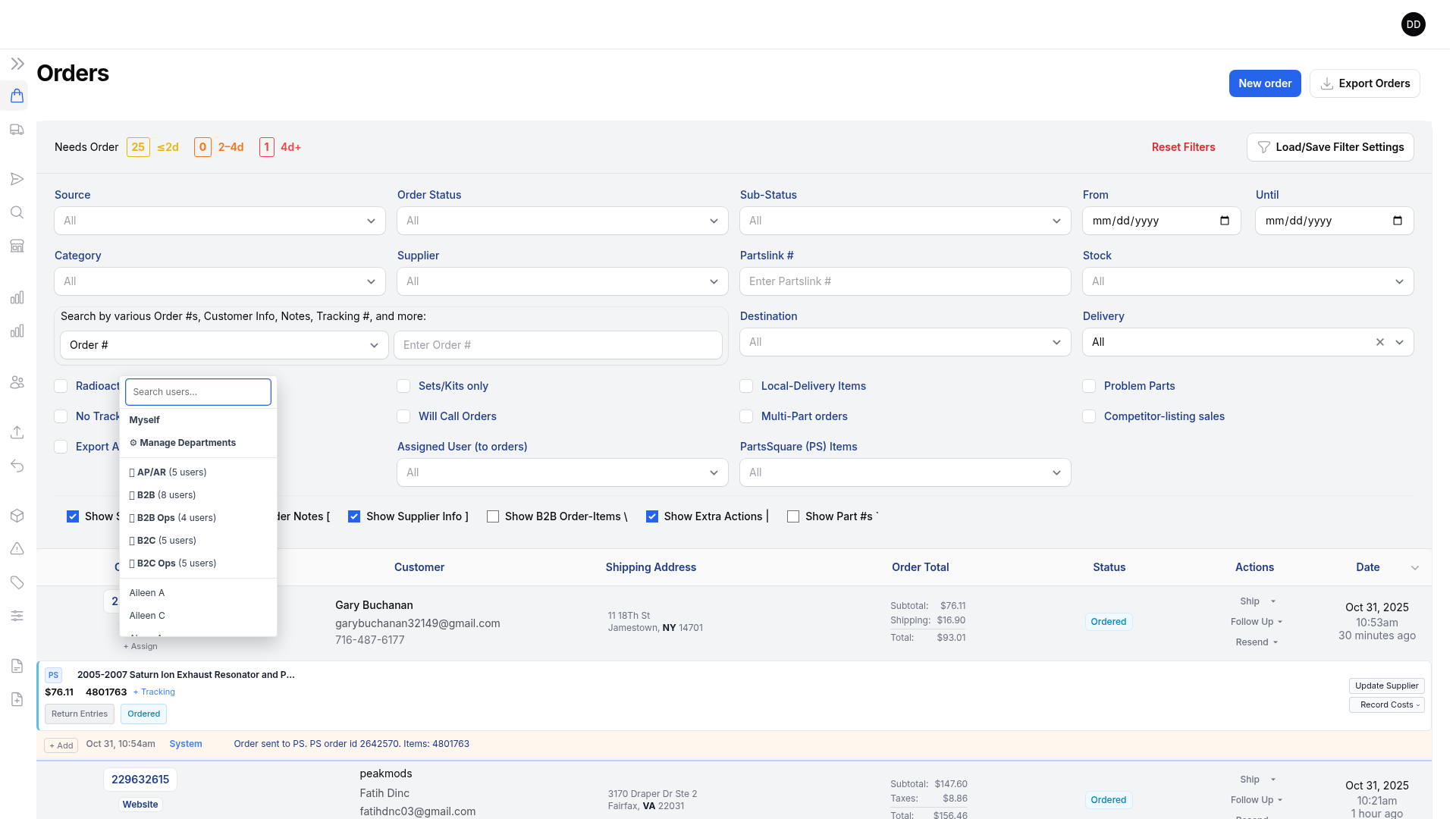The width and height of the screenshot is (1456, 819).
Task: Expand the Sub-Status dropdown
Action: click(905, 221)
